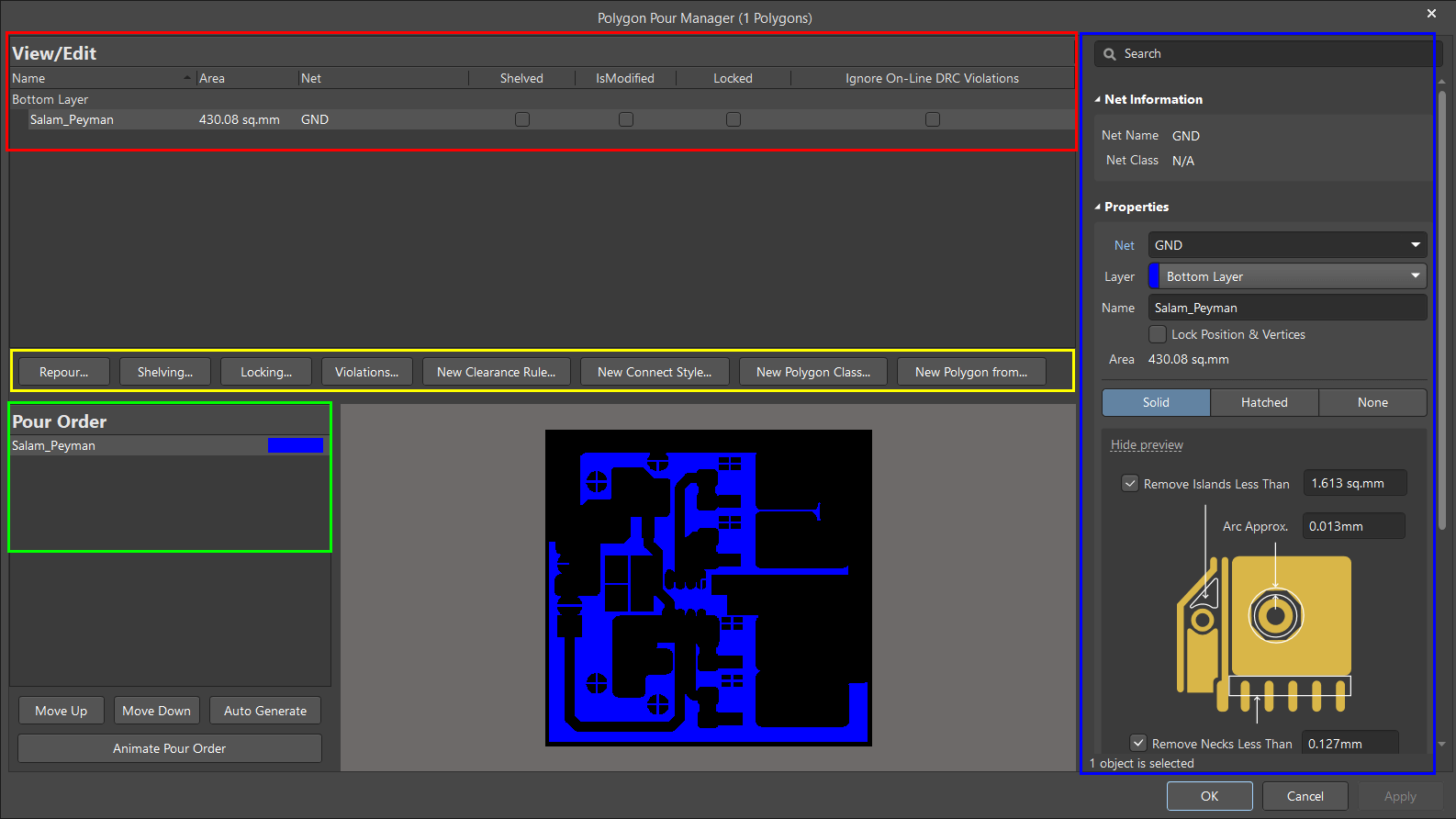This screenshot has width=1456, height=819.
Task: Click the polygon Name input field
Action: coord(1287,308)
